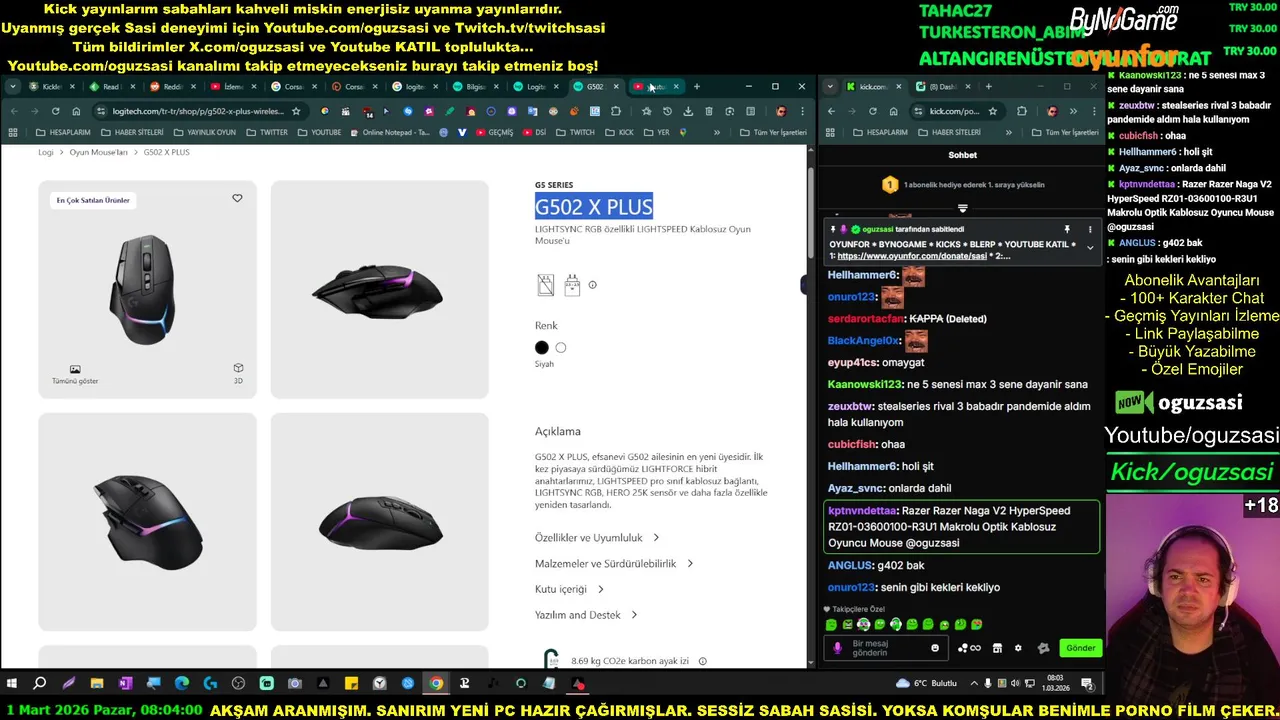Add G502 X PLUS to wishlist heart

click(x=237, y=198)
